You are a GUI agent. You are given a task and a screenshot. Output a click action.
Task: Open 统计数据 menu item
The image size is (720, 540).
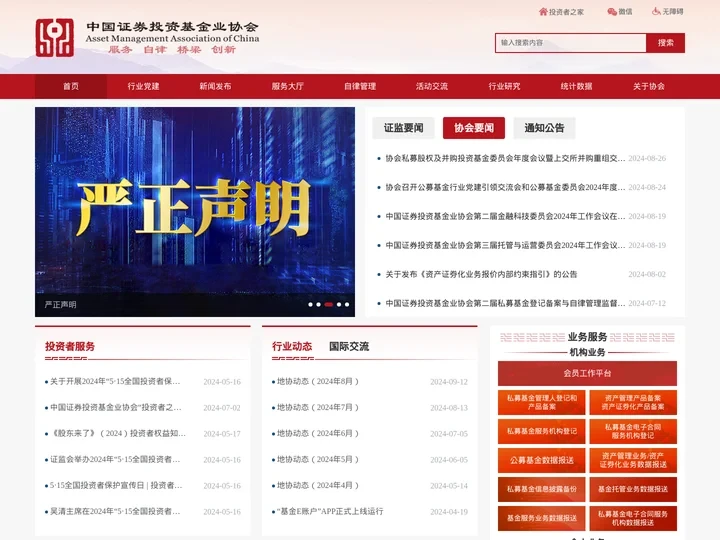coord(576,86)
